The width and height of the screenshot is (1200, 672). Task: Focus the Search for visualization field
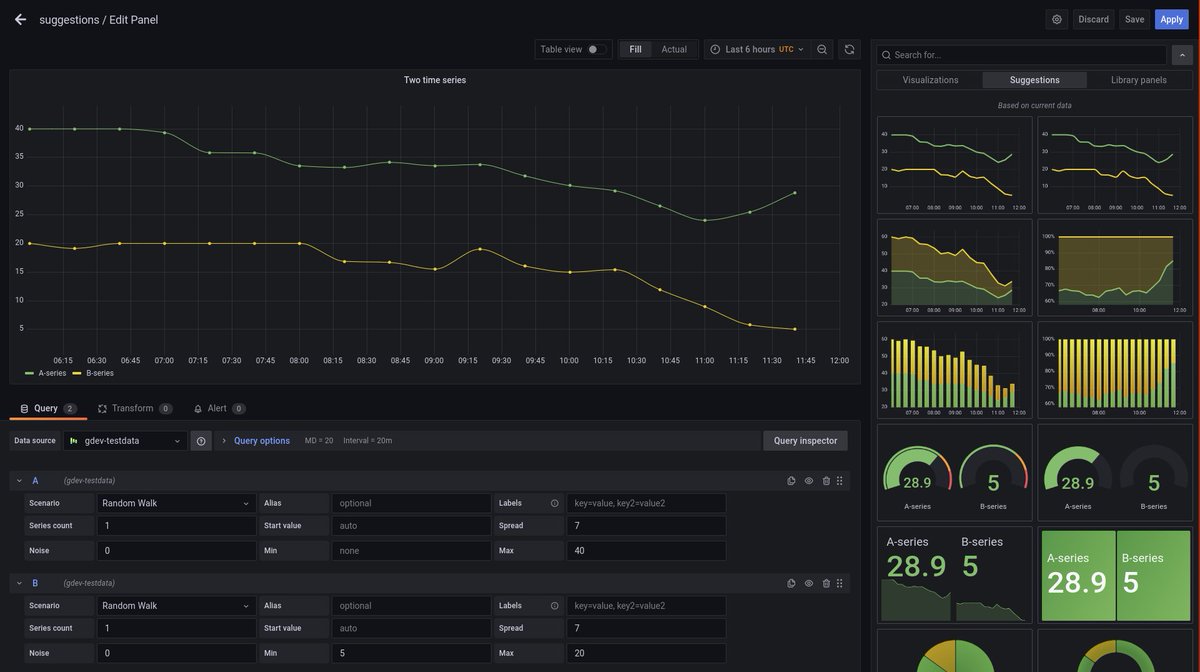[1021, 55]
